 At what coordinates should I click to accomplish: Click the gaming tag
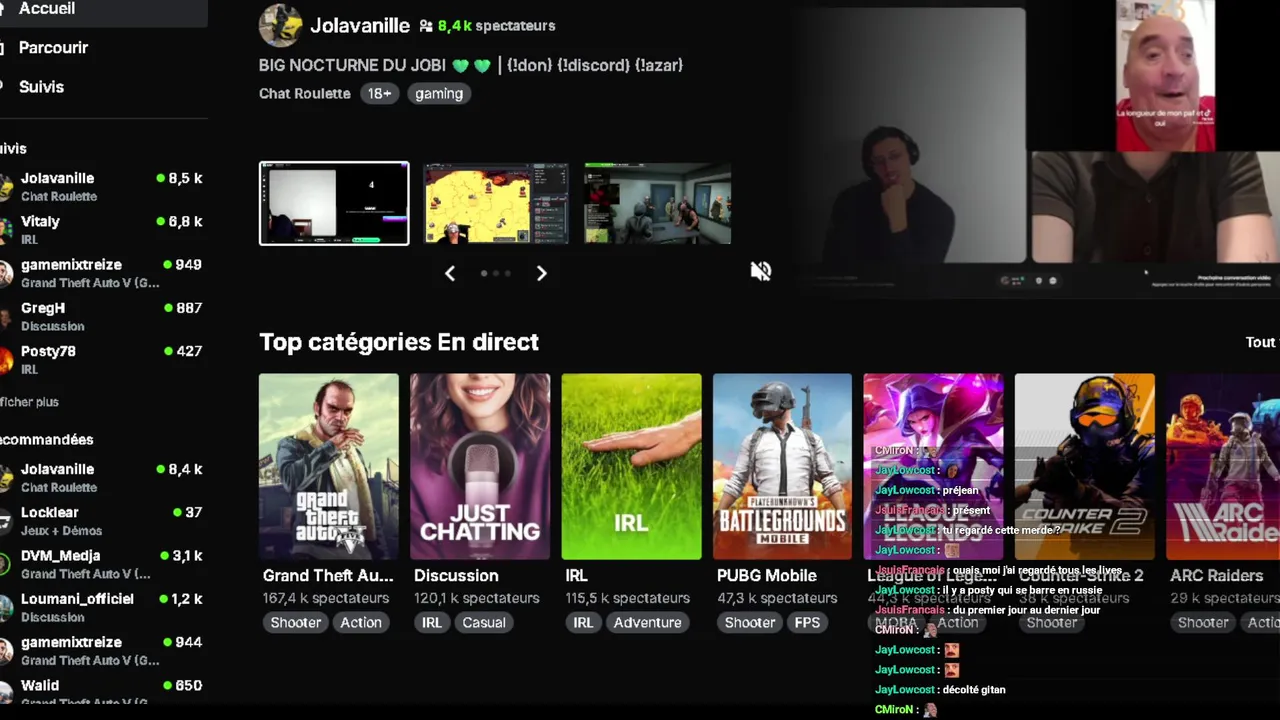[439, 93]
